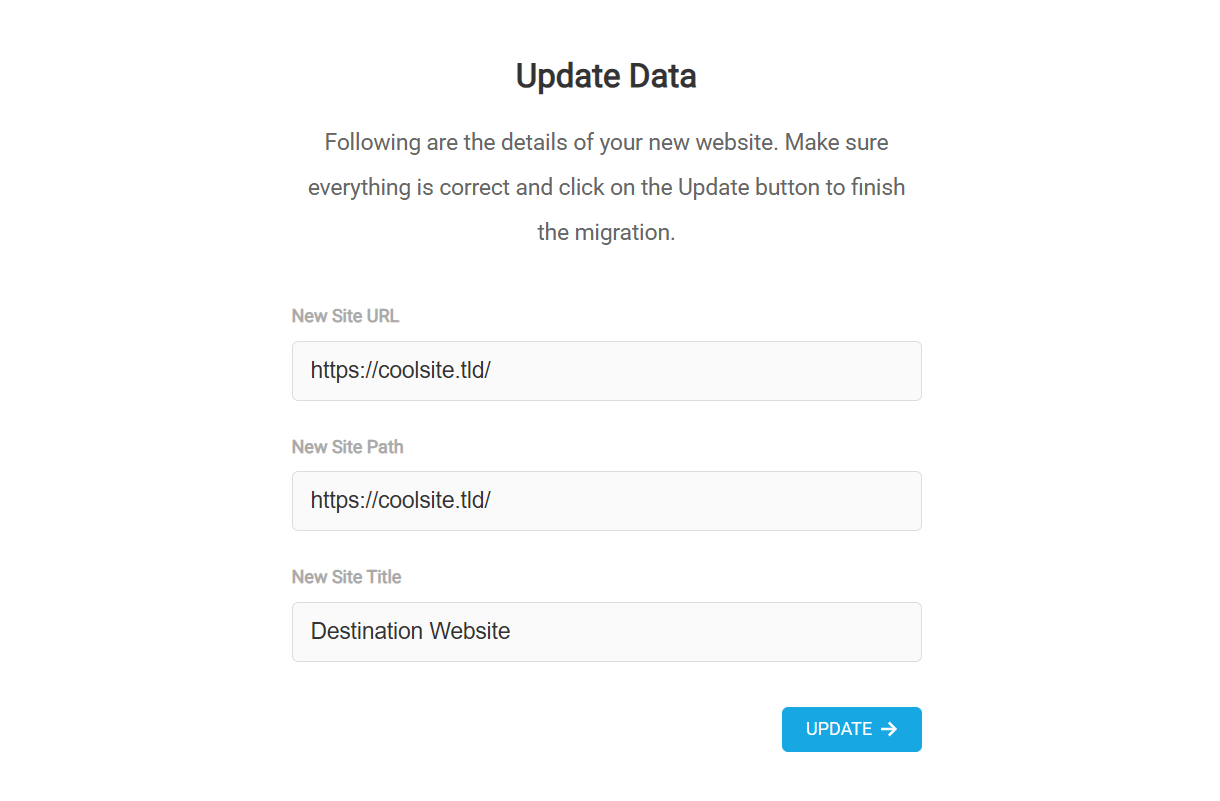Screen dimensions: 1220x801
Task: Place cursor in the New Site Path input
Action: [x=606, y=500]
